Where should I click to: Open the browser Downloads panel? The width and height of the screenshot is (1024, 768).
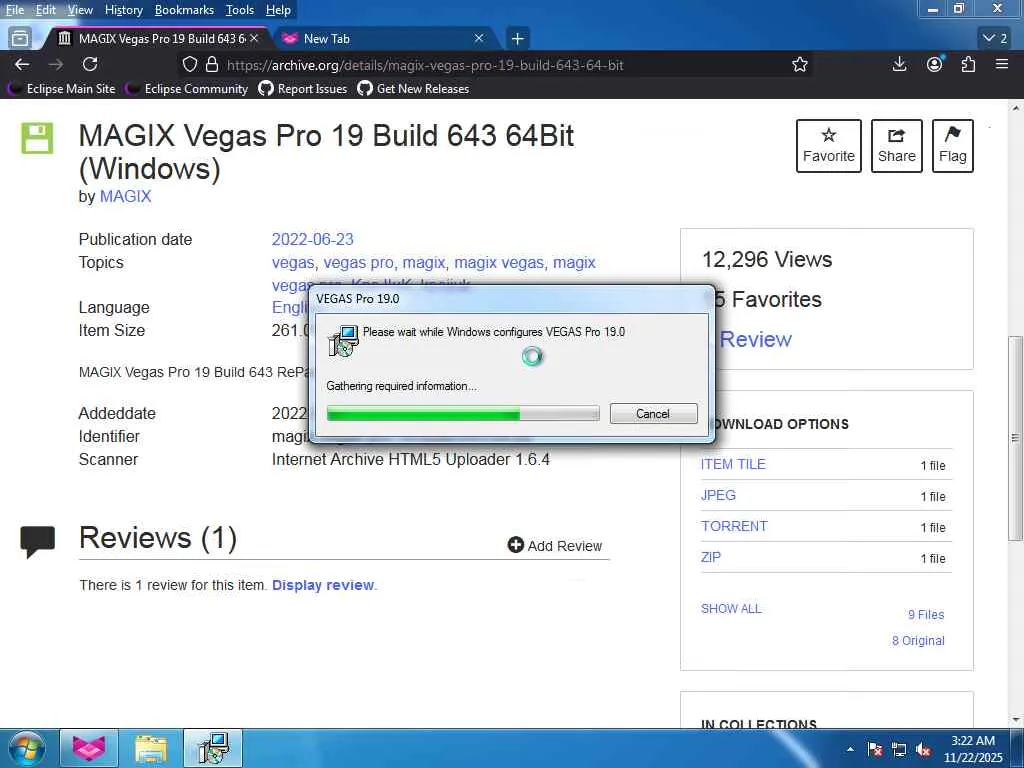click(899, 64)
